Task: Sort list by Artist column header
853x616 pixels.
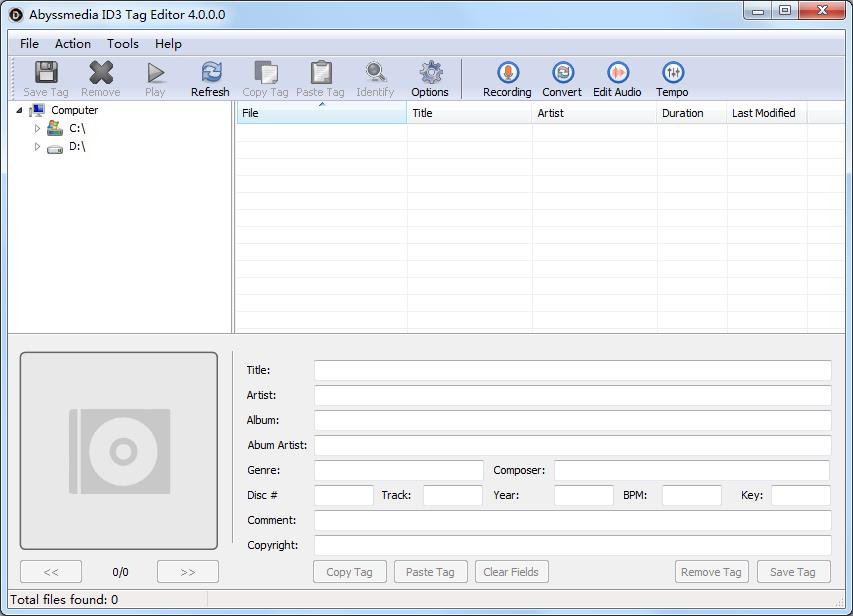Action: (594, 113)
